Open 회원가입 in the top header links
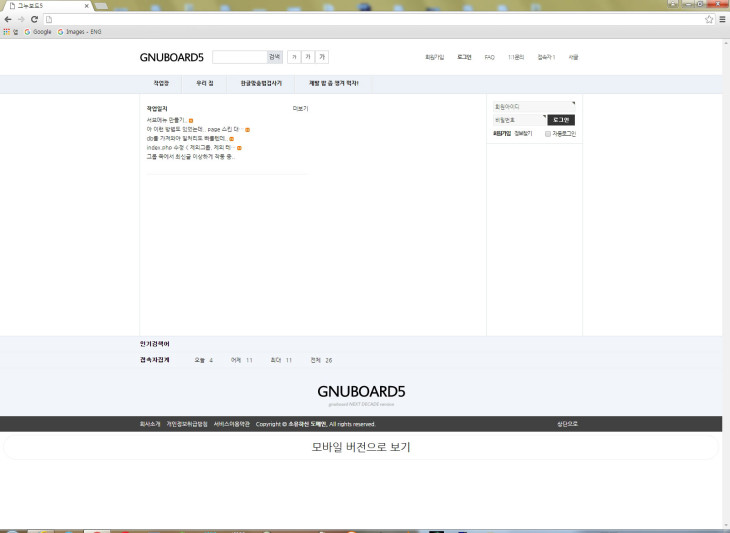The width and height of the screenshot is (730, 533). pyautogui.click(x=434, y=57)
